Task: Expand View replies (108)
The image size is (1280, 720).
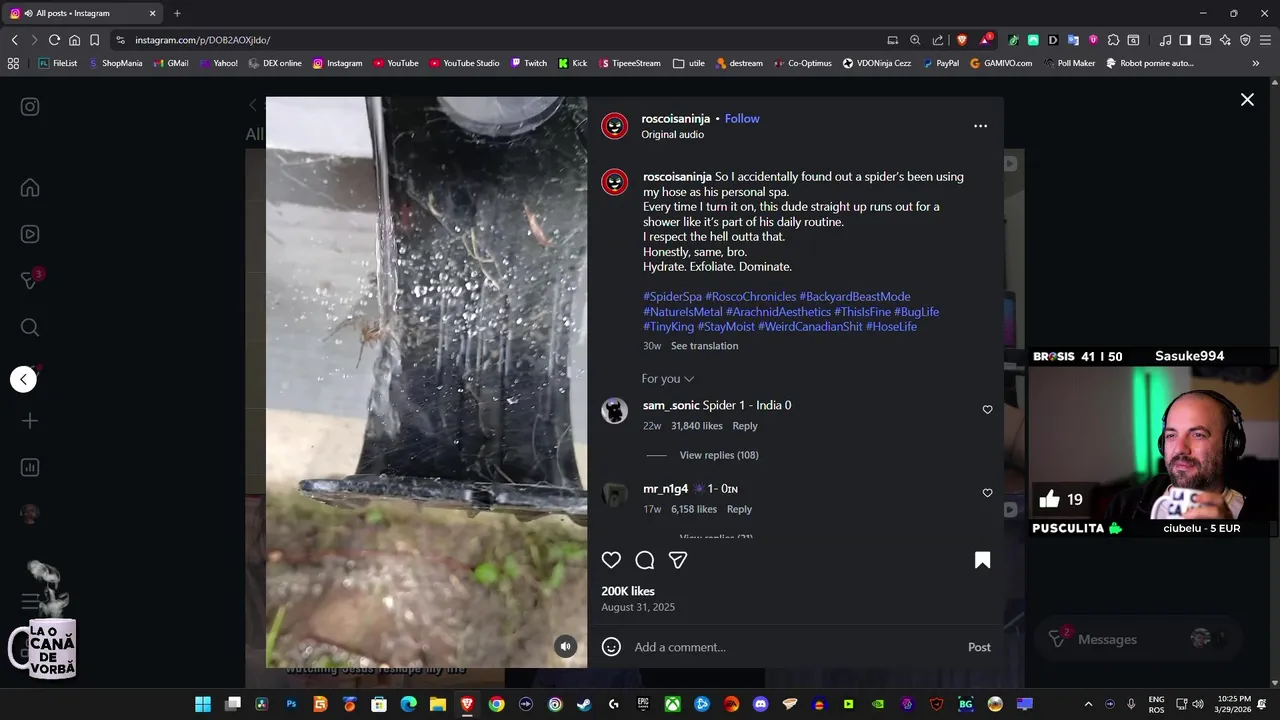Action: tap(719, 455)
